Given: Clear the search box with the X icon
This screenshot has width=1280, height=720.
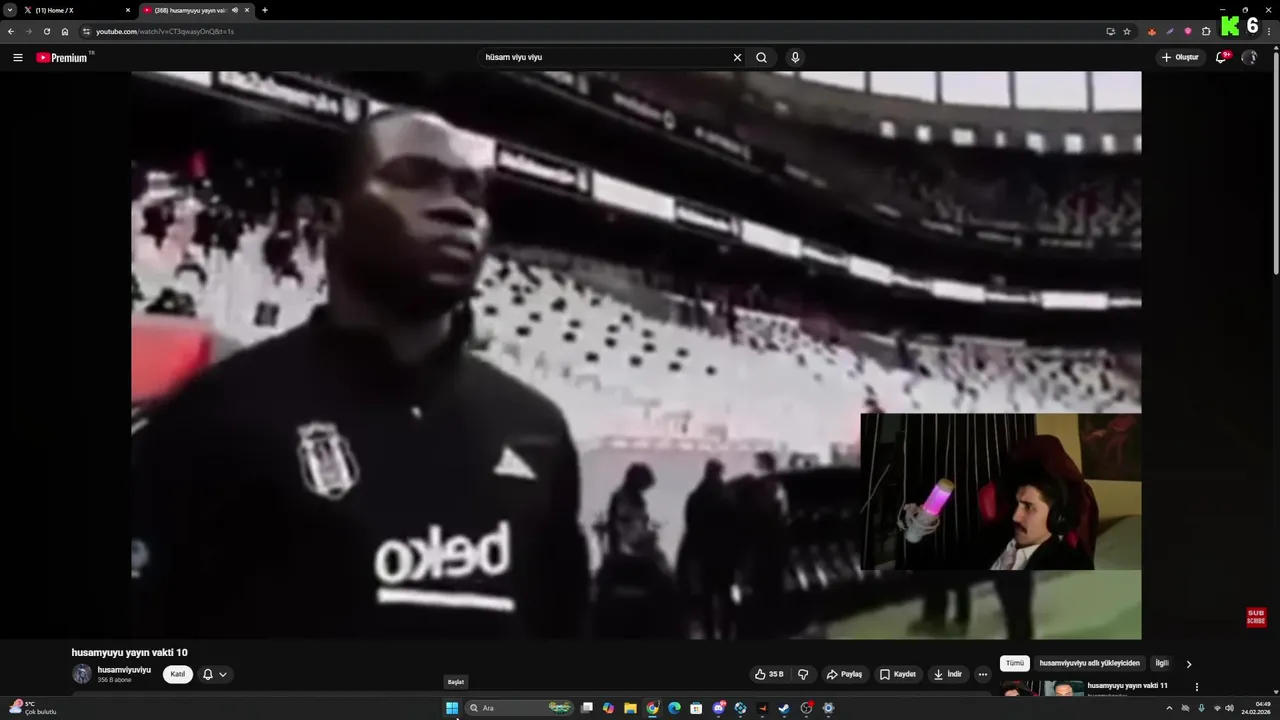Looking at the screenshot, I should pyautogui.click(x=737, y=57).
